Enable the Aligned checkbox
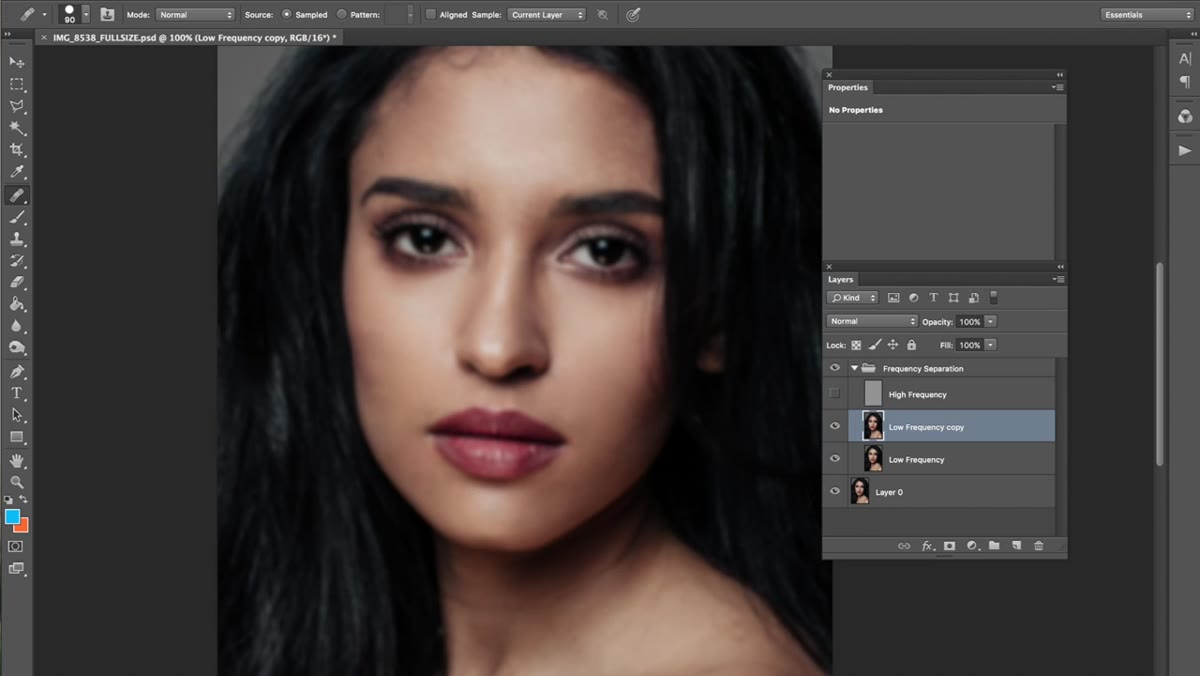1200x676 pixels. point(430,15)
